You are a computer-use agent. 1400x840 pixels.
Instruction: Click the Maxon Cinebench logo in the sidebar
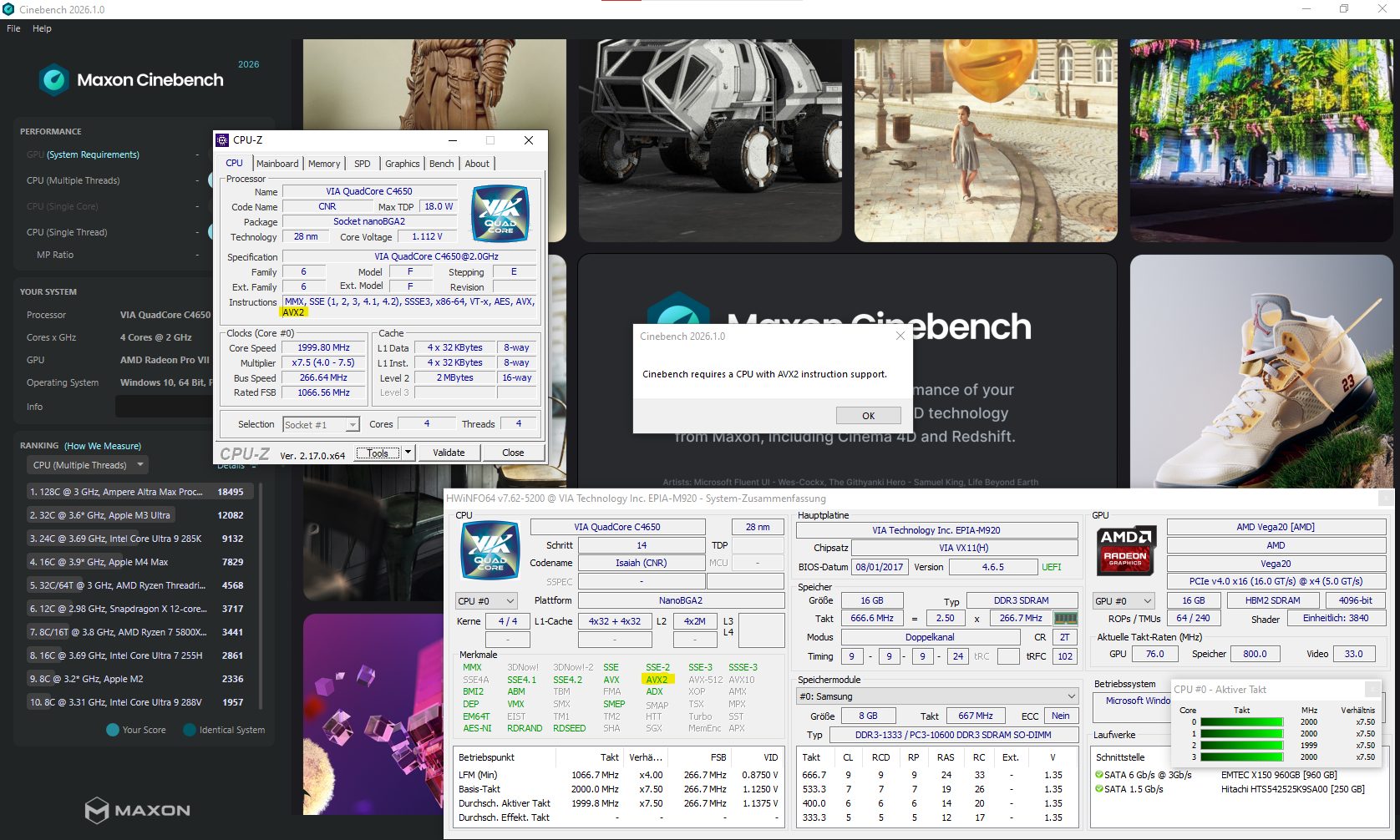131,79
